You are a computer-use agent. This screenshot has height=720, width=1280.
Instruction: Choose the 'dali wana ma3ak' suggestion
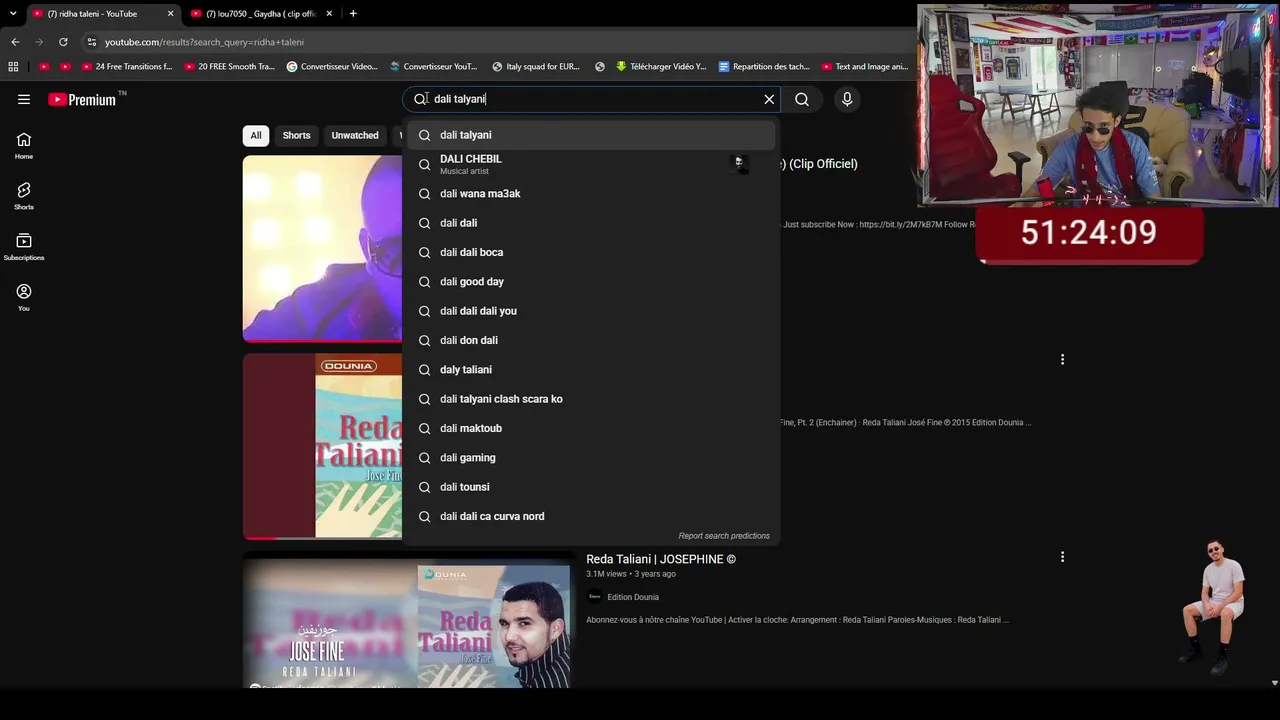pyautogui.click(x=591, y=194)
